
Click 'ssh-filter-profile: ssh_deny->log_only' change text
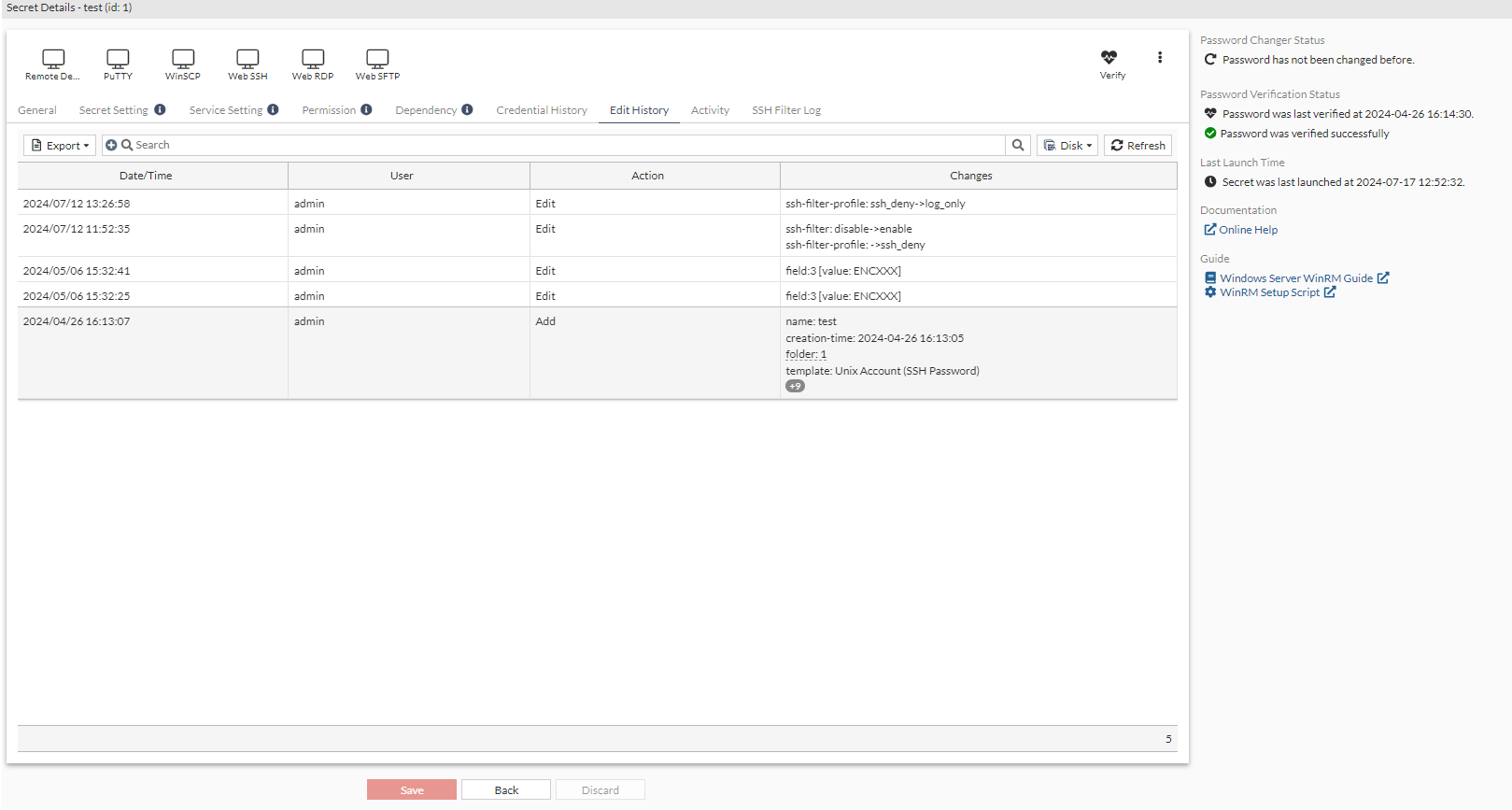click(875, 204)
